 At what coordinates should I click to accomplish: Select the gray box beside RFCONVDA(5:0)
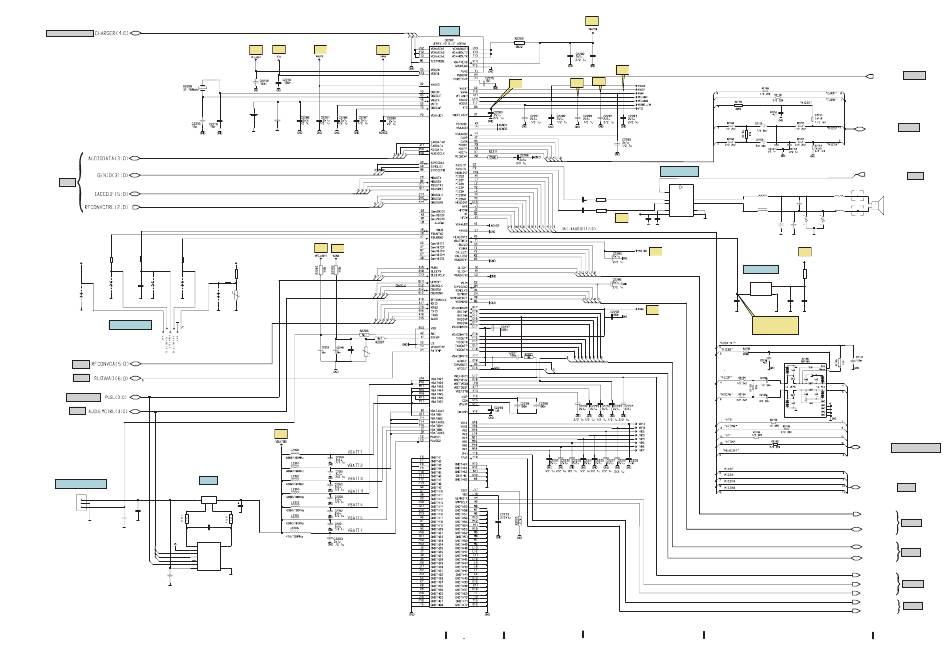pos(81,364)
